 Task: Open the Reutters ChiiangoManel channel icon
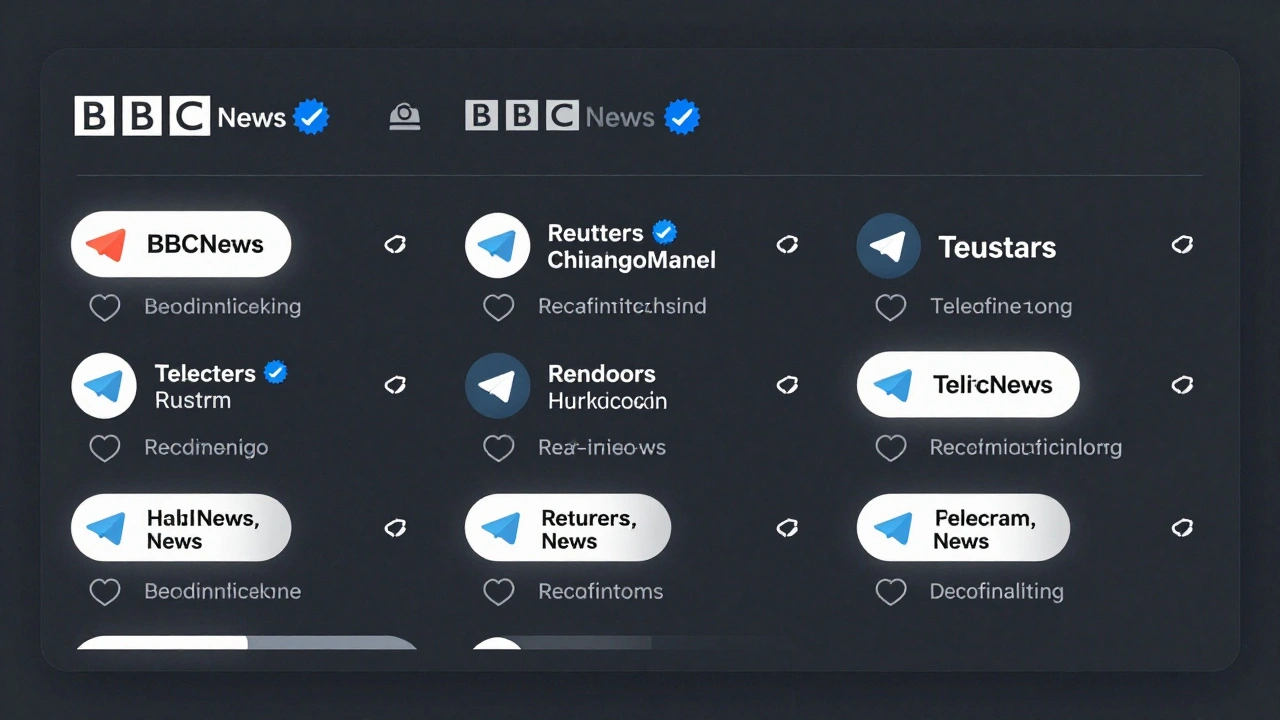pos(498,244)
